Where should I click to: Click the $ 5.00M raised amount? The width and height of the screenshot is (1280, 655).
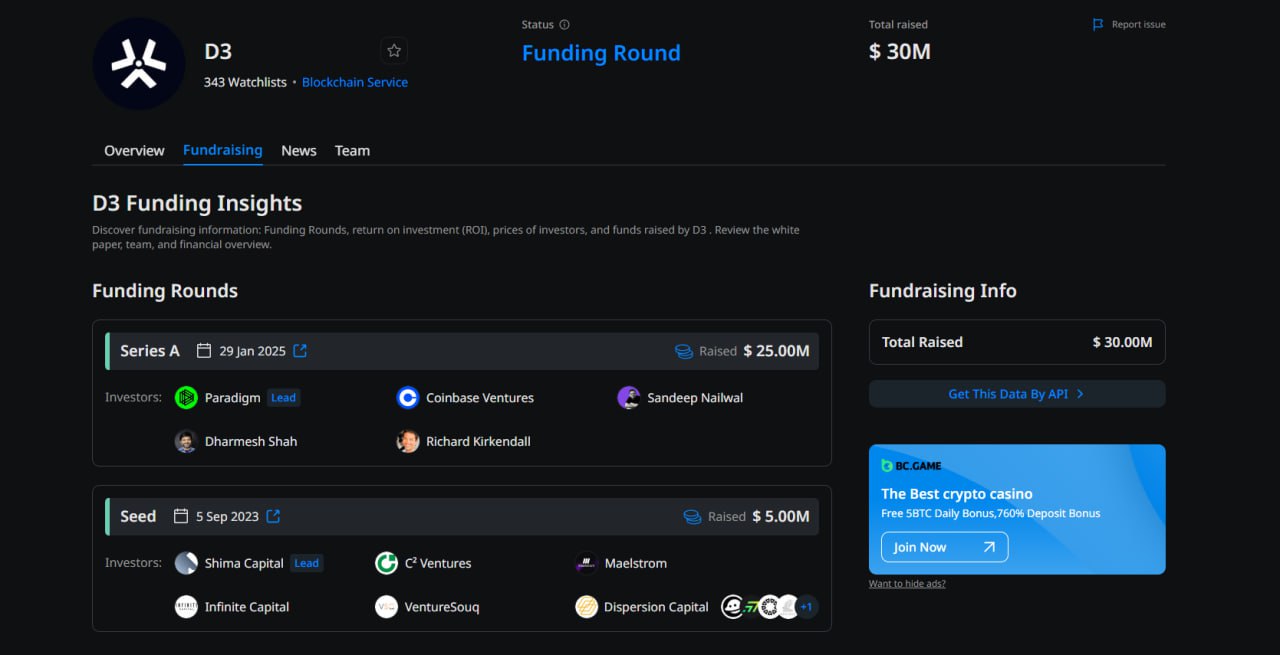pos(780,517)
